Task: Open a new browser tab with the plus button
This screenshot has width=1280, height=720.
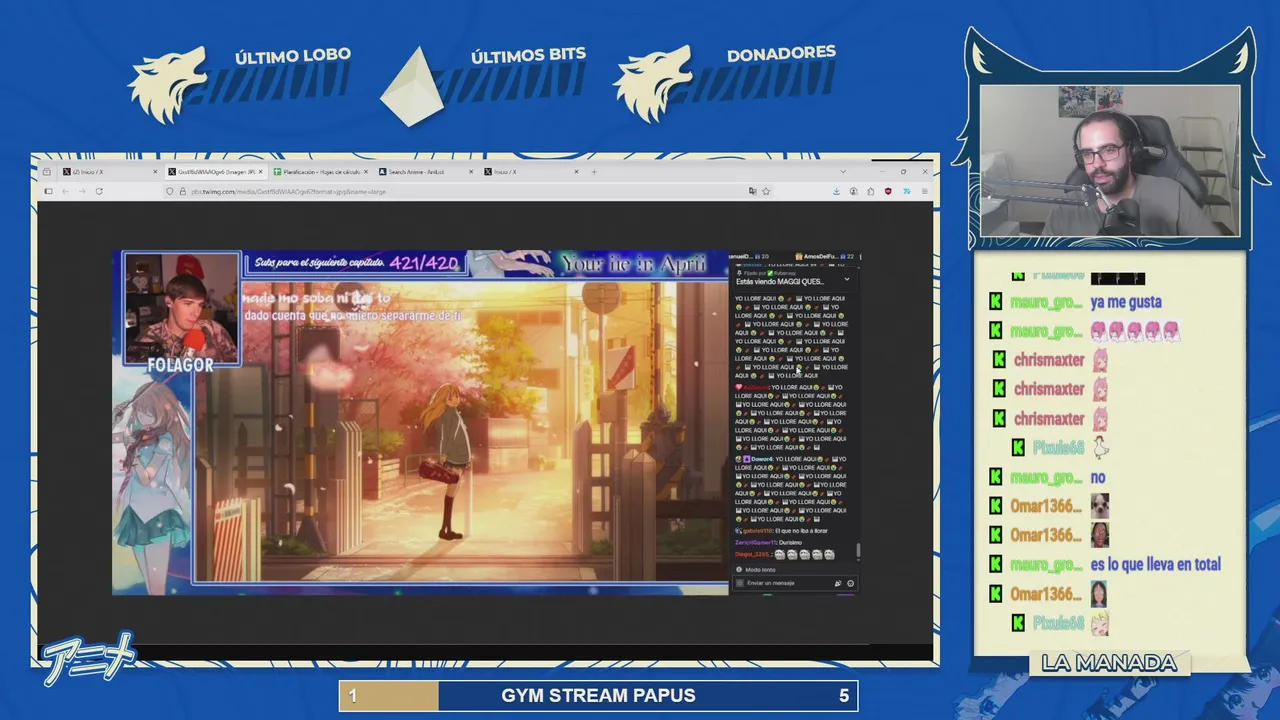Action: (594, 172)
